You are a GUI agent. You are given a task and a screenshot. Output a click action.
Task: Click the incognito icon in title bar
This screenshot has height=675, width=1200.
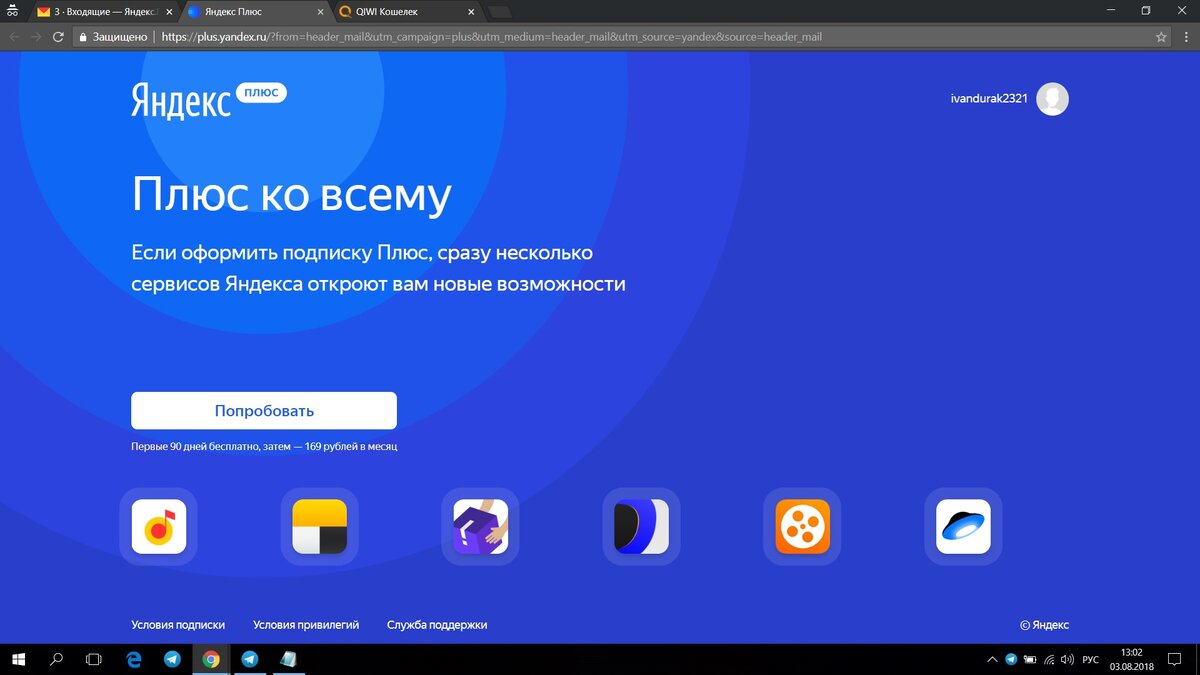(13, 11)
